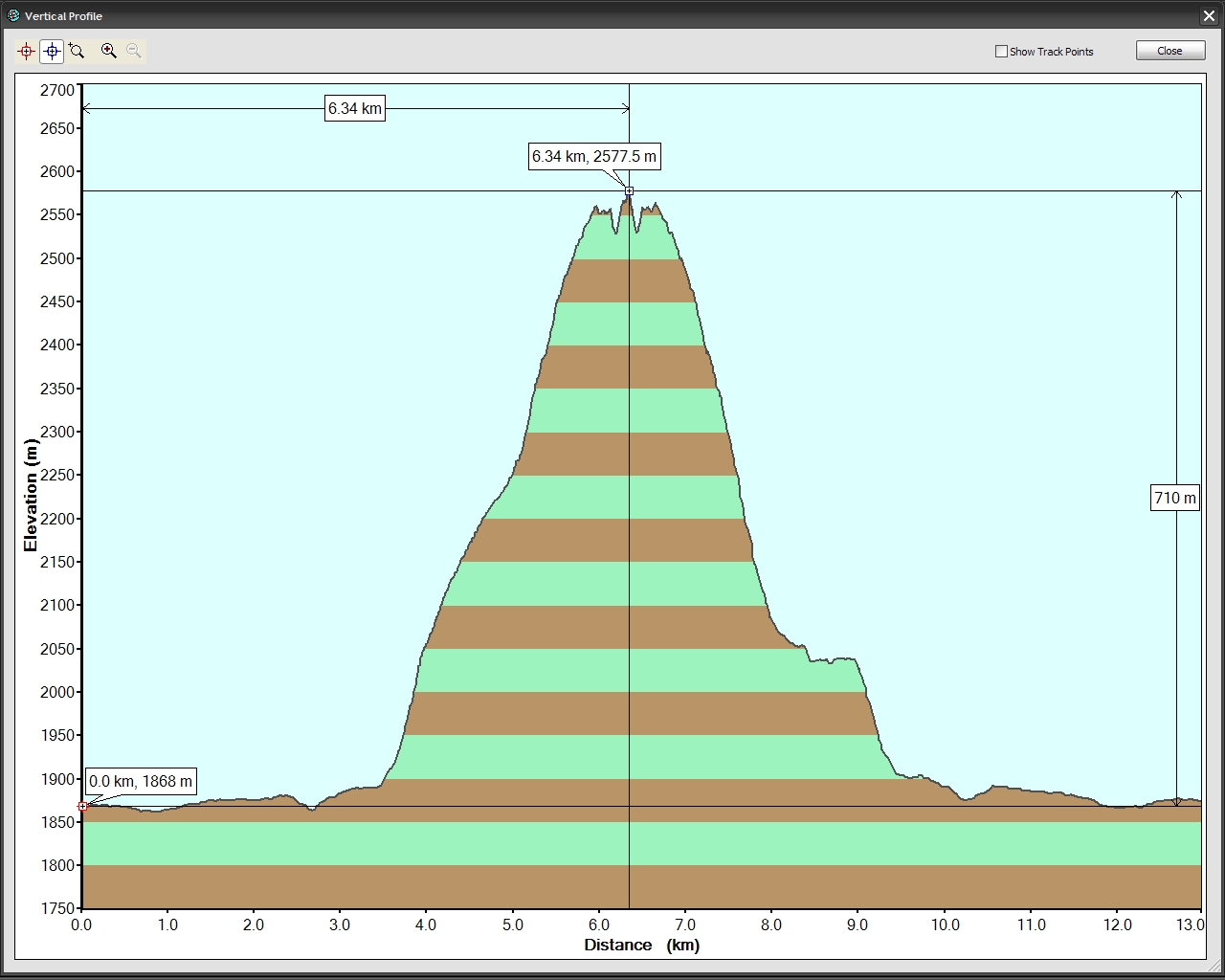
Task: Click the '0.0 km, 1868 m' label
Action: (x=141, y=781)
